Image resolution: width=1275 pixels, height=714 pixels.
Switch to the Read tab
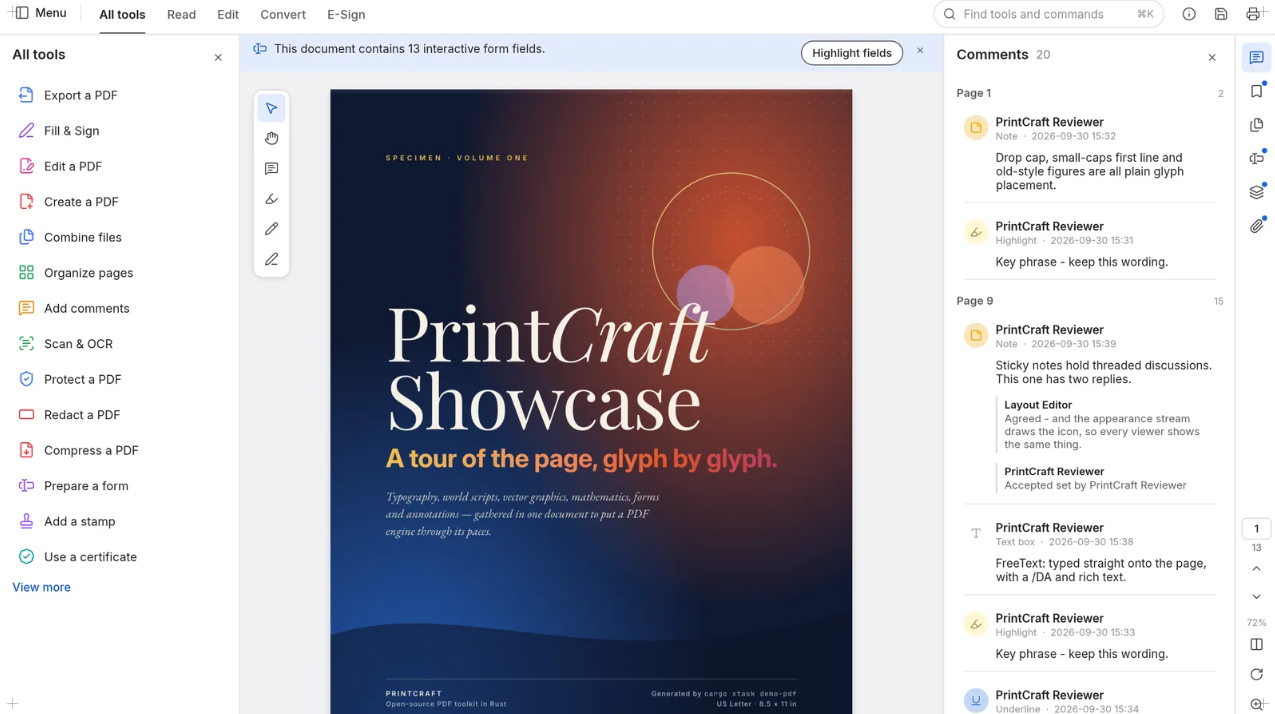click(x=181, y=14)
